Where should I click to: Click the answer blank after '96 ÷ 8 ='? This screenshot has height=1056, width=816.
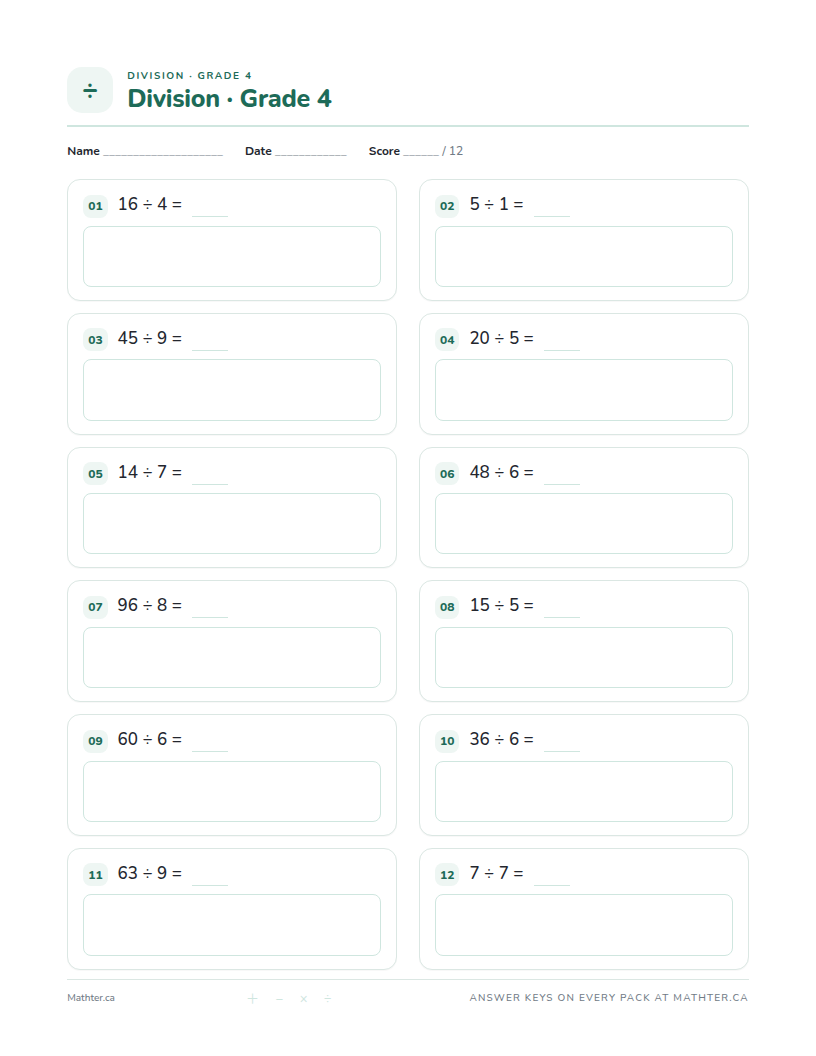(x=210, y=617)
